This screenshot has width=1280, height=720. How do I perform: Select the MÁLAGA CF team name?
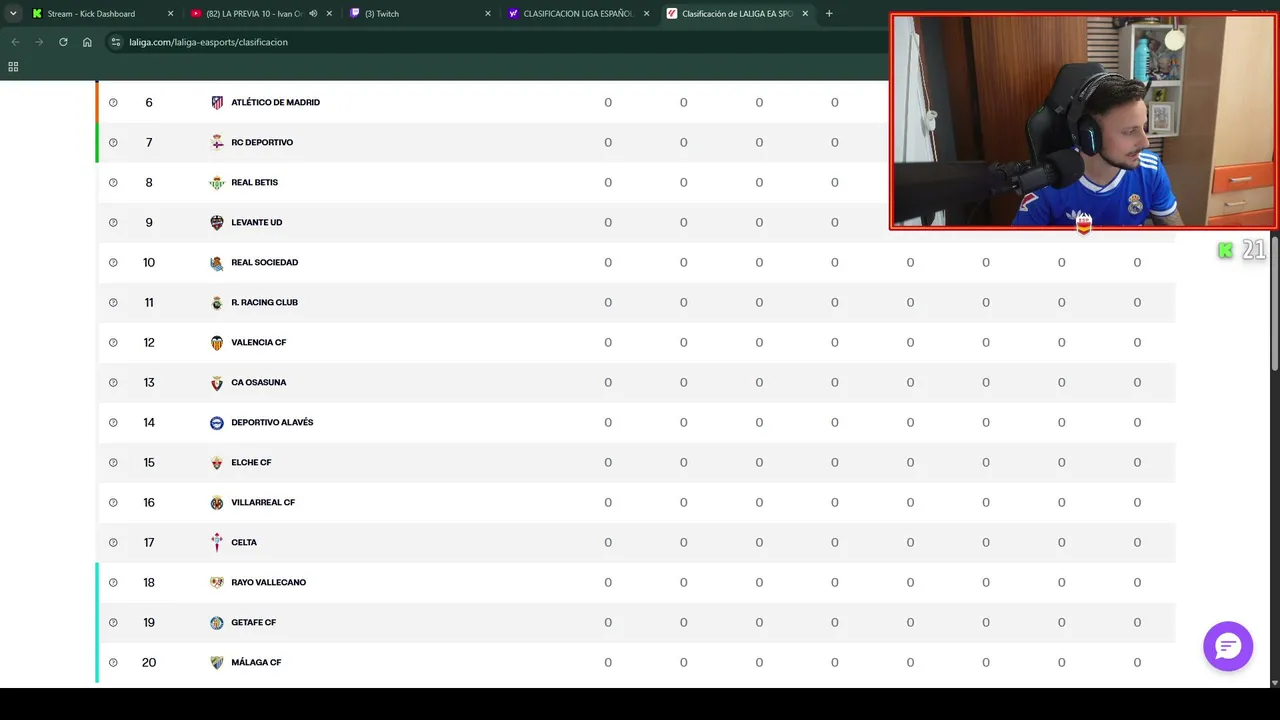click(x=256, y=662)
